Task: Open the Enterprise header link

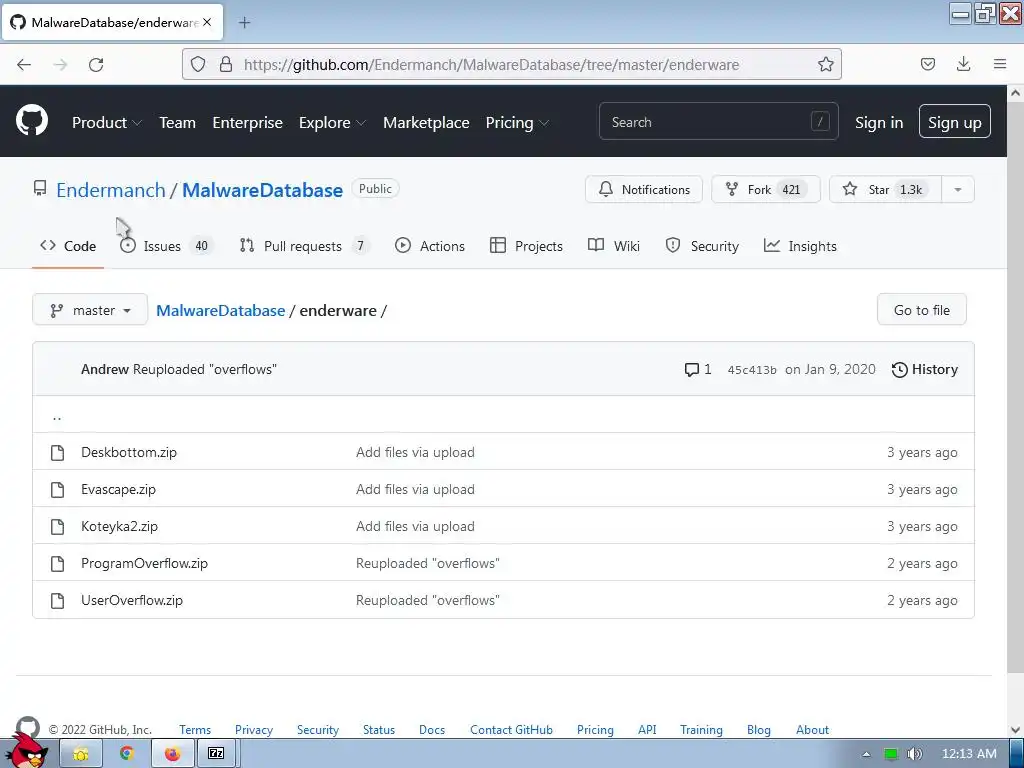Action: (248, 122)
